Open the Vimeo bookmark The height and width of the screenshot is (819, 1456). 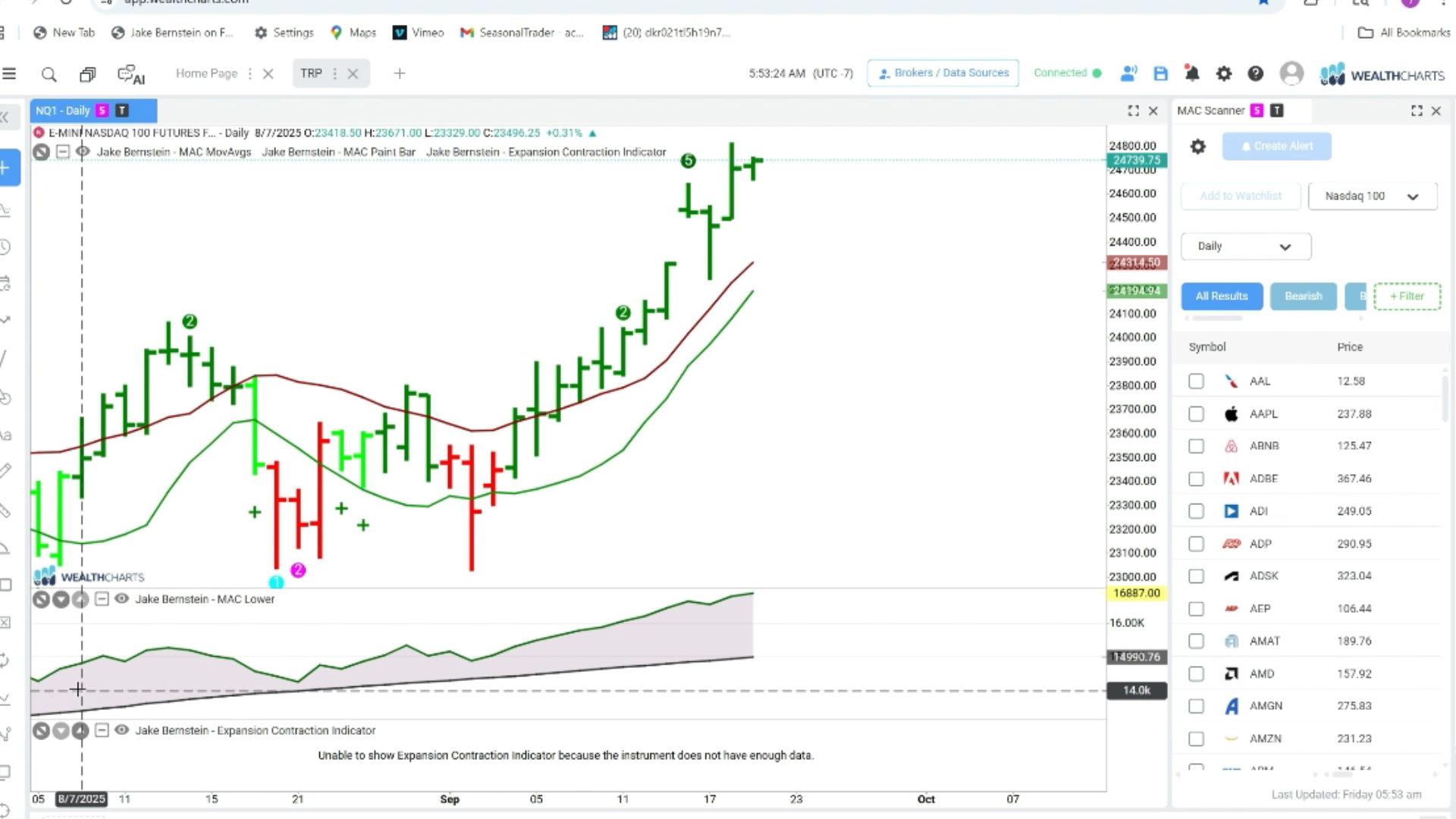(x=419, y=33)
